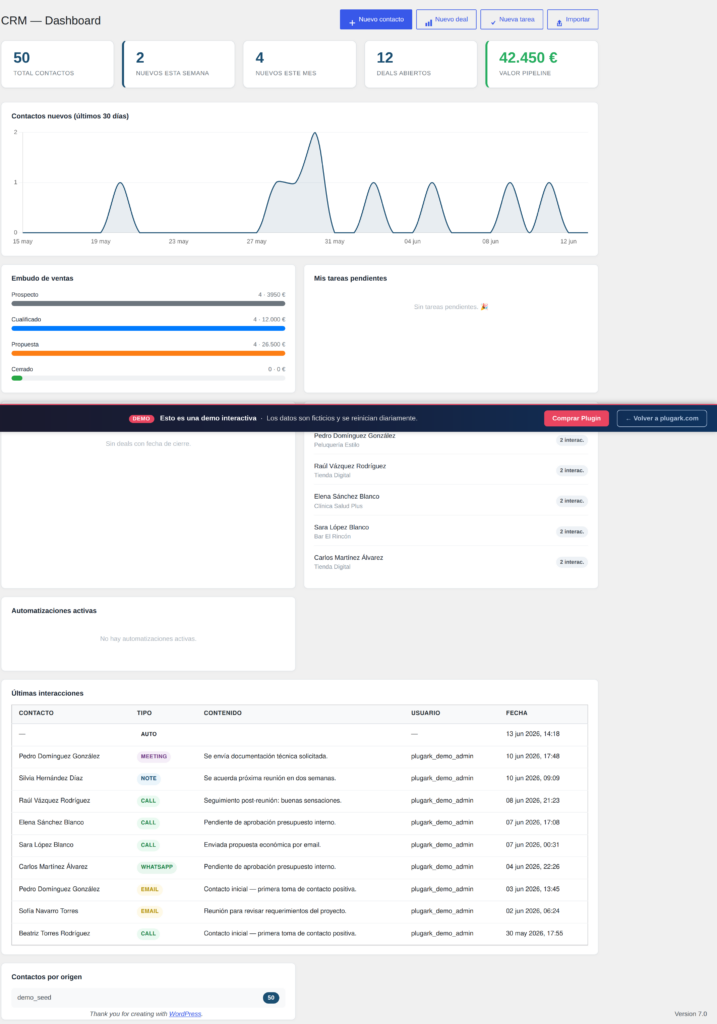
Task: Select Beatriz Torres Rodríguez in interactions table
Action: (x=54, y=934)
